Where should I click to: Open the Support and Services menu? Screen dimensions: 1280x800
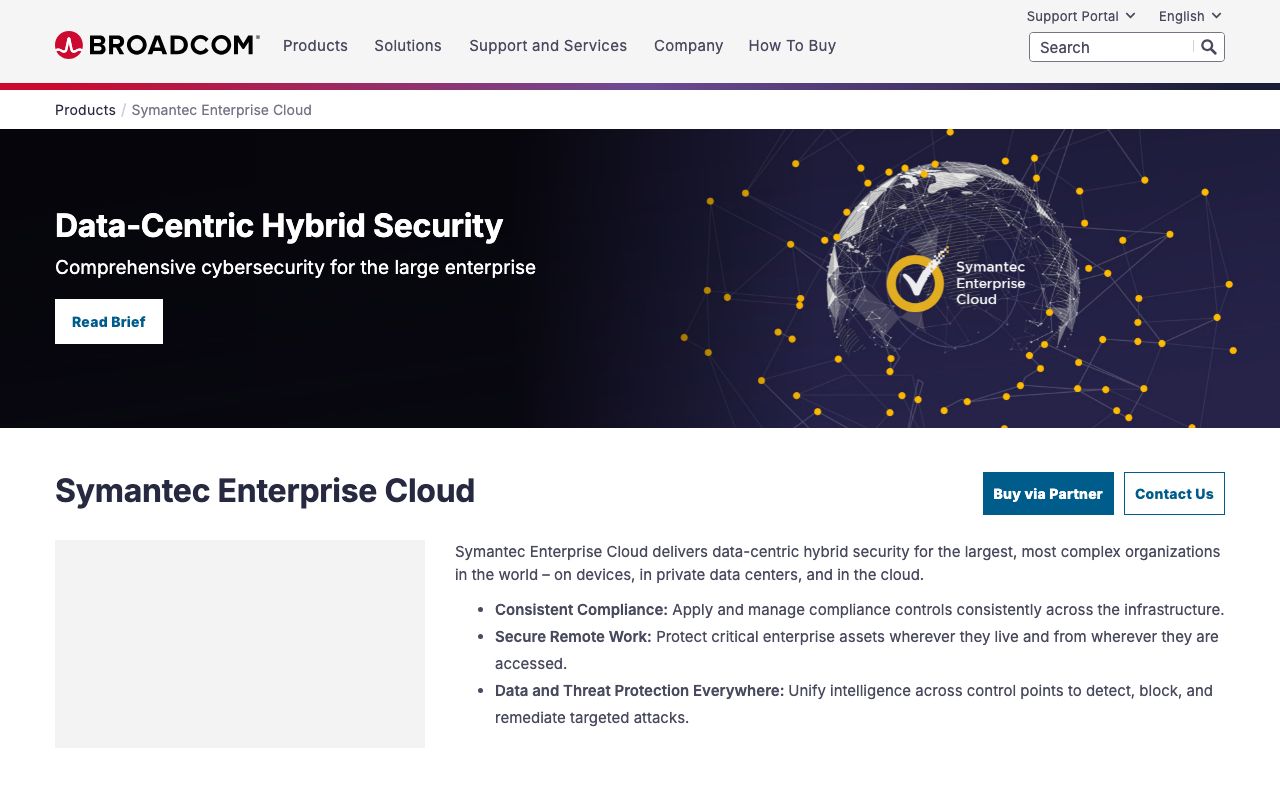coord(548,46)
